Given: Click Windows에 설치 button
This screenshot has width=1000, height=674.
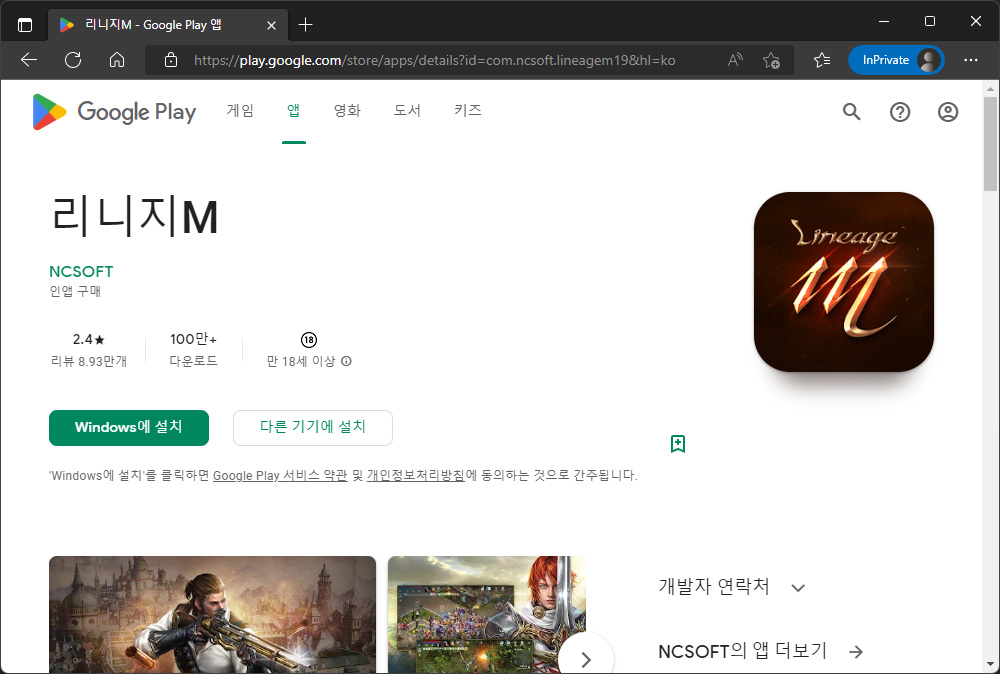Looking at the screenshot, I should tap(129, 427).
